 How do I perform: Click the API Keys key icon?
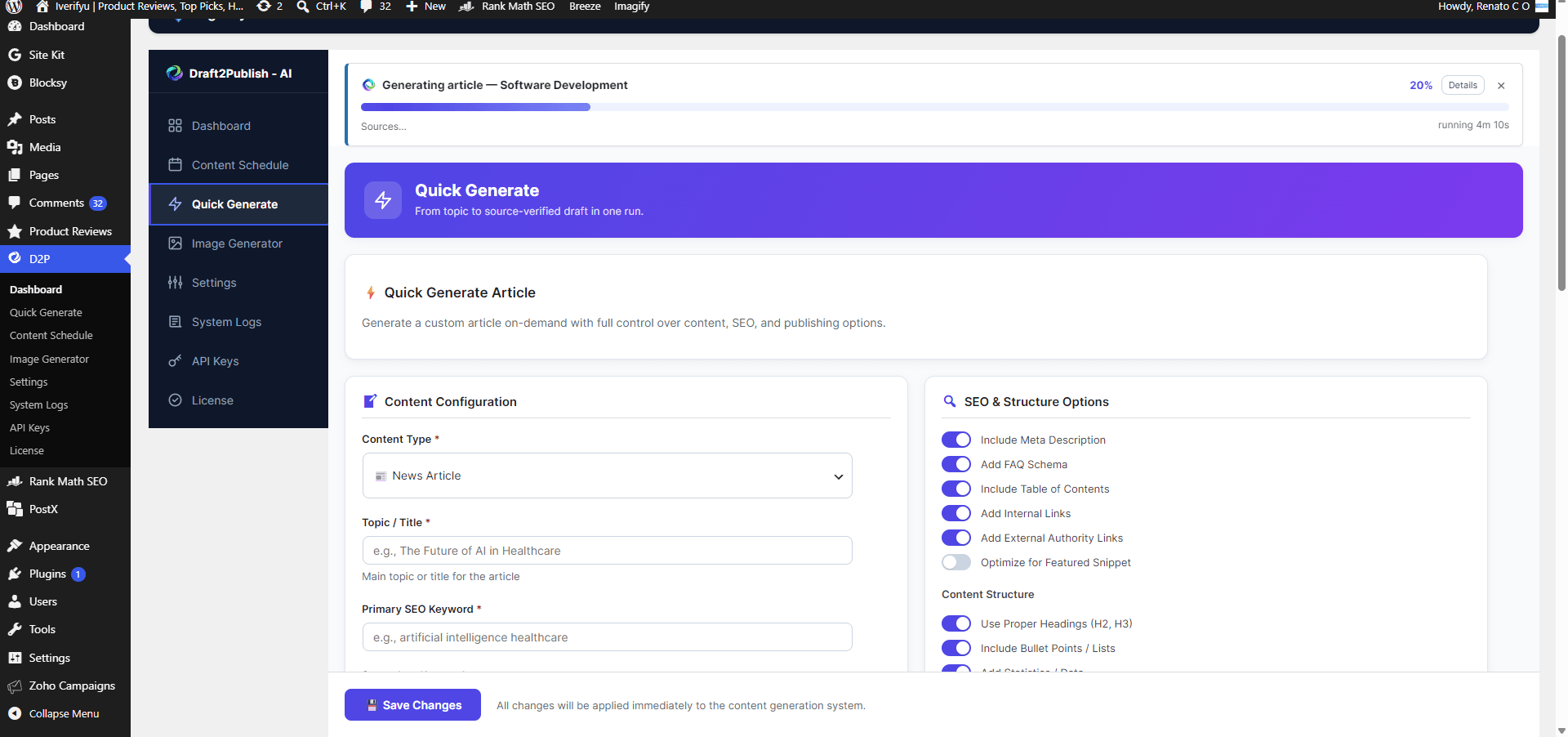(x=175, y=361)
